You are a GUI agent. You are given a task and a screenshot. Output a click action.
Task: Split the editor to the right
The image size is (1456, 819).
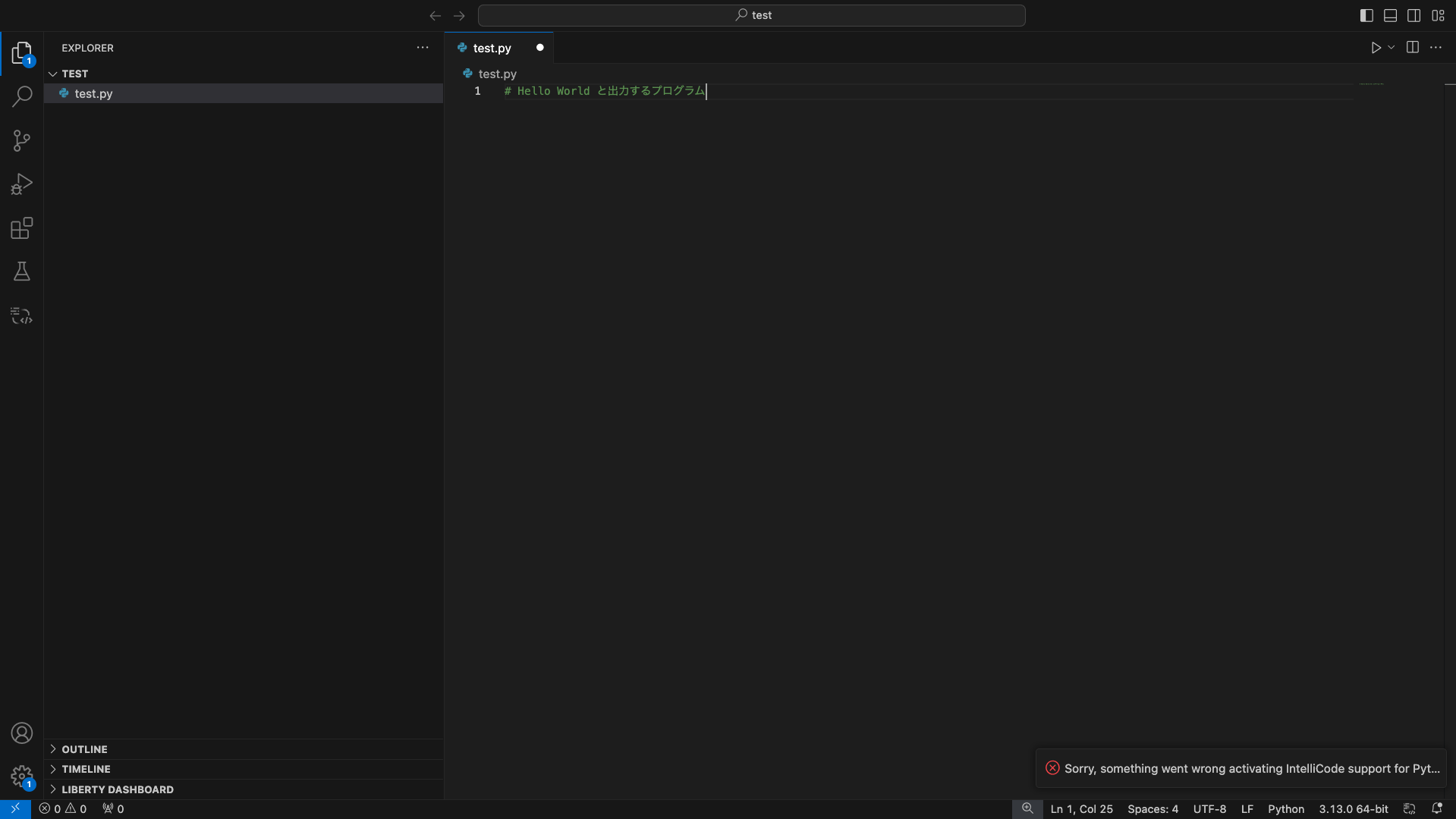1412,48
